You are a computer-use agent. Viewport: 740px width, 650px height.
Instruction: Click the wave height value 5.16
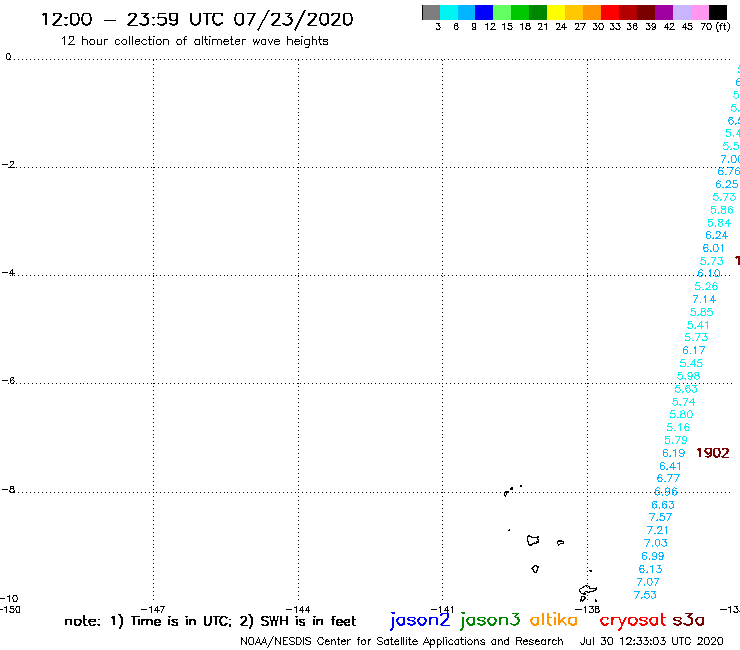pos(678,428)
